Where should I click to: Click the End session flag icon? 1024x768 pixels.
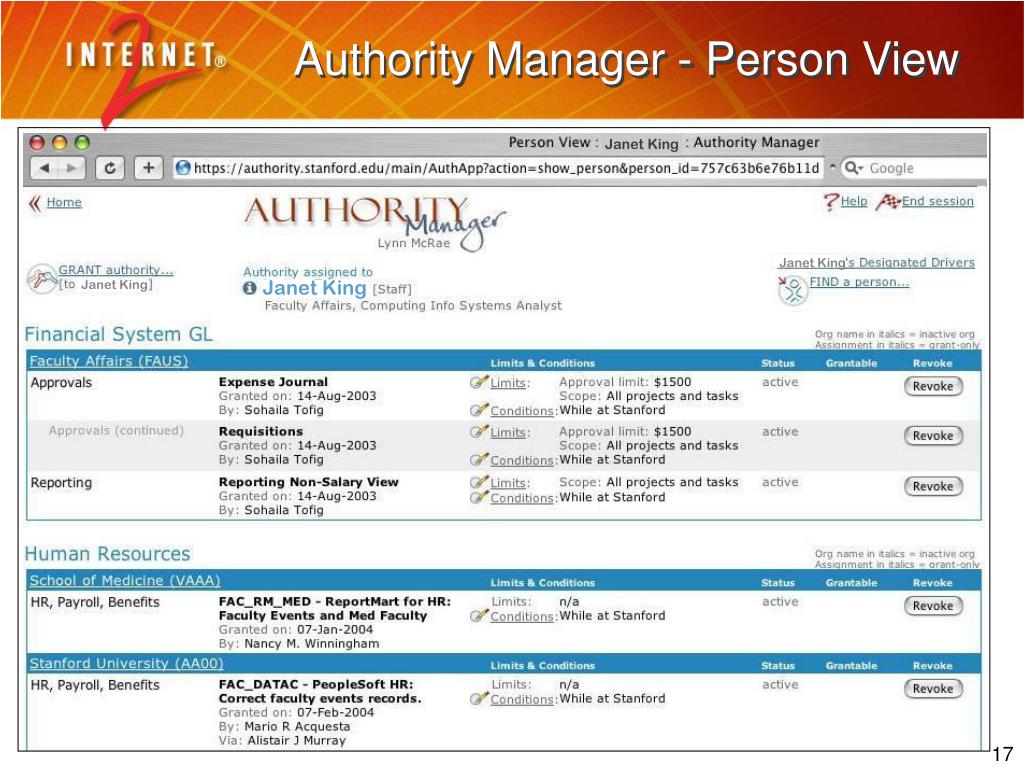point(888,202)
